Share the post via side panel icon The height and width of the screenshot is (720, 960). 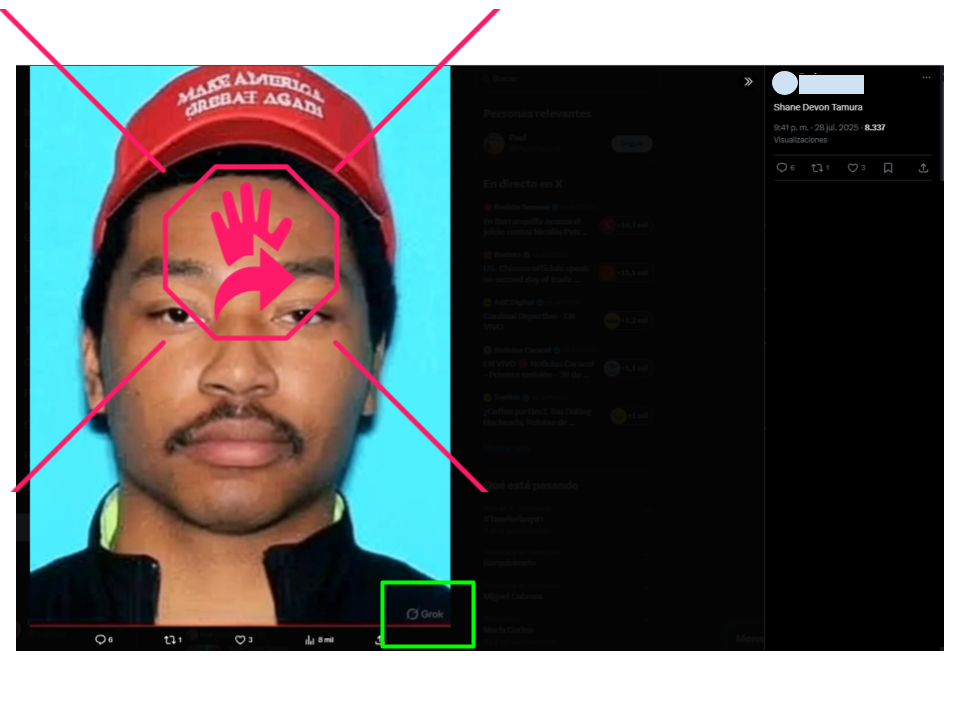[923, 168]
